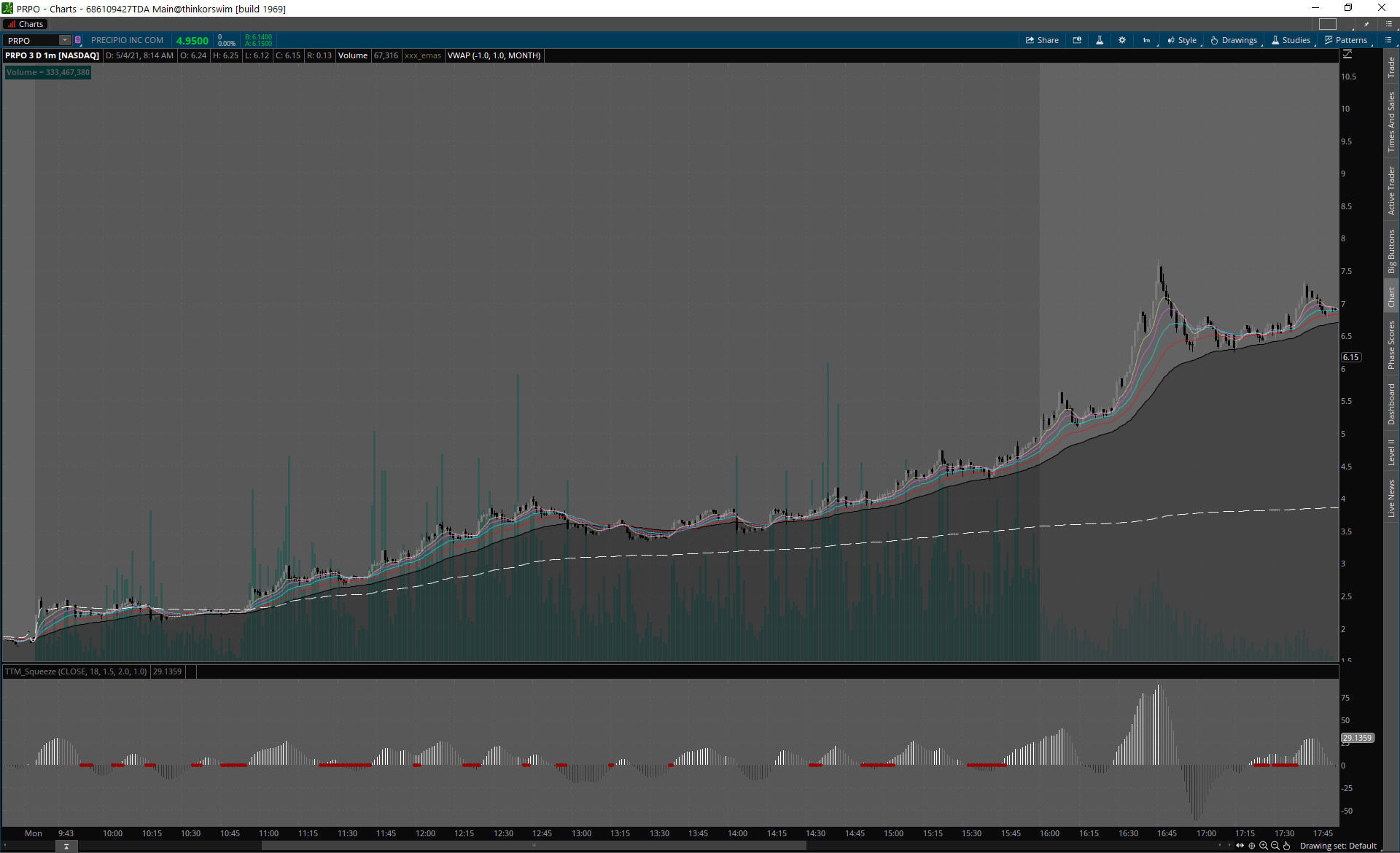Toggle the purple number 9 symbol link
The width and height of the screenshot is (1400, 853).
click(x=78, y=40)
